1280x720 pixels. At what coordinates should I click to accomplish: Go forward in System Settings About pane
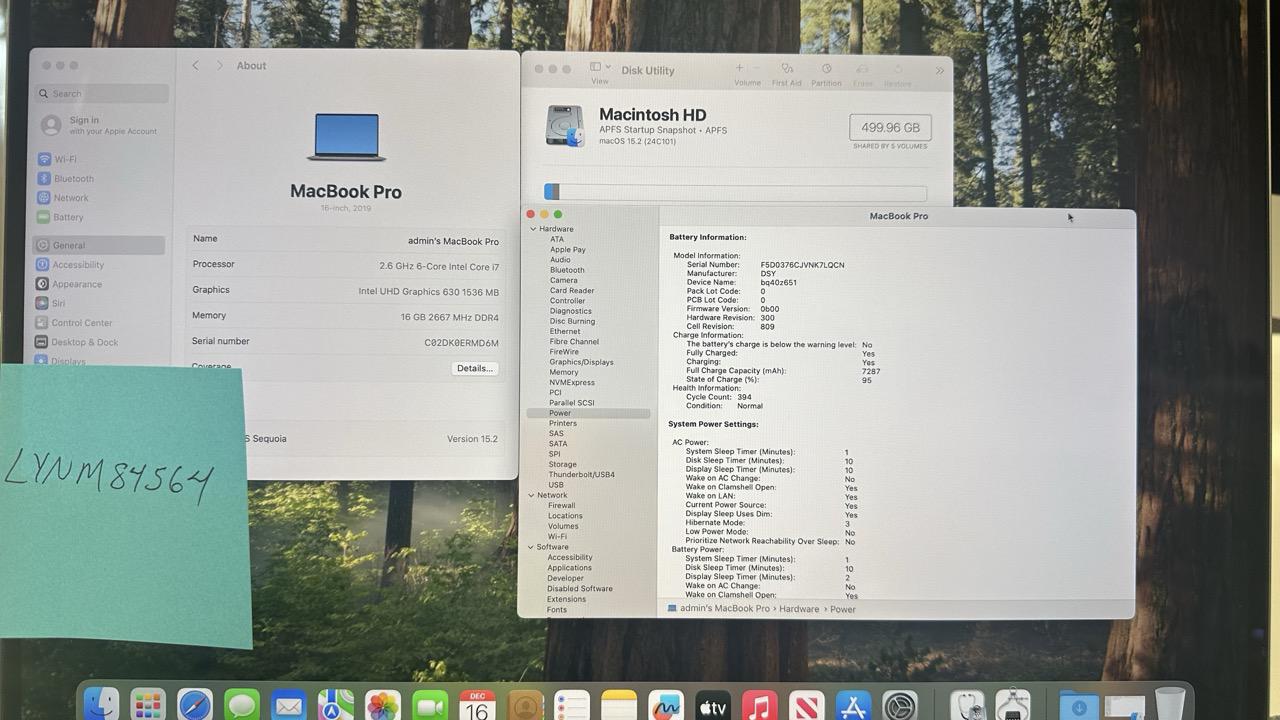coord(219,66)
